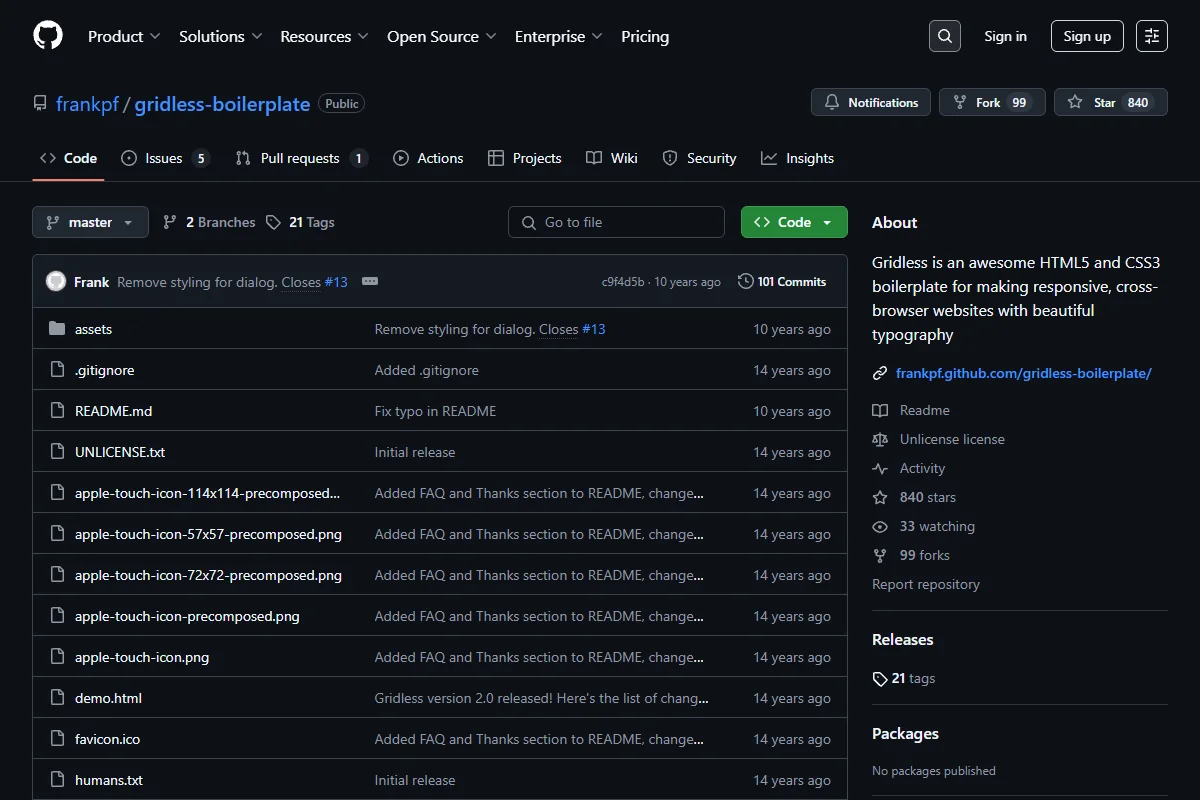Expand the master branch dropdown
The image size is (1200, 800).
click(x=90, y=222)
